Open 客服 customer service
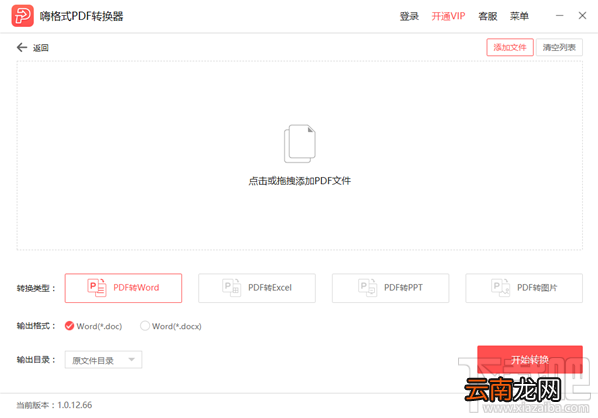The width and height of the screenshot is (598, 418). [x=488, y=16]
